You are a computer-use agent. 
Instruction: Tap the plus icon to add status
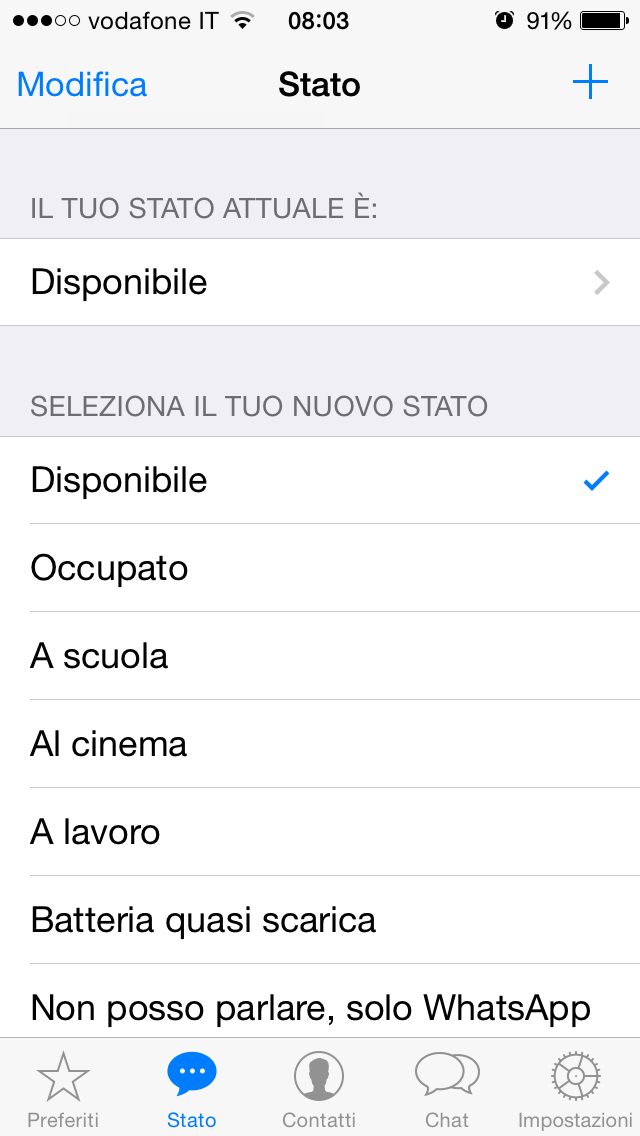[x=590, y=83]
